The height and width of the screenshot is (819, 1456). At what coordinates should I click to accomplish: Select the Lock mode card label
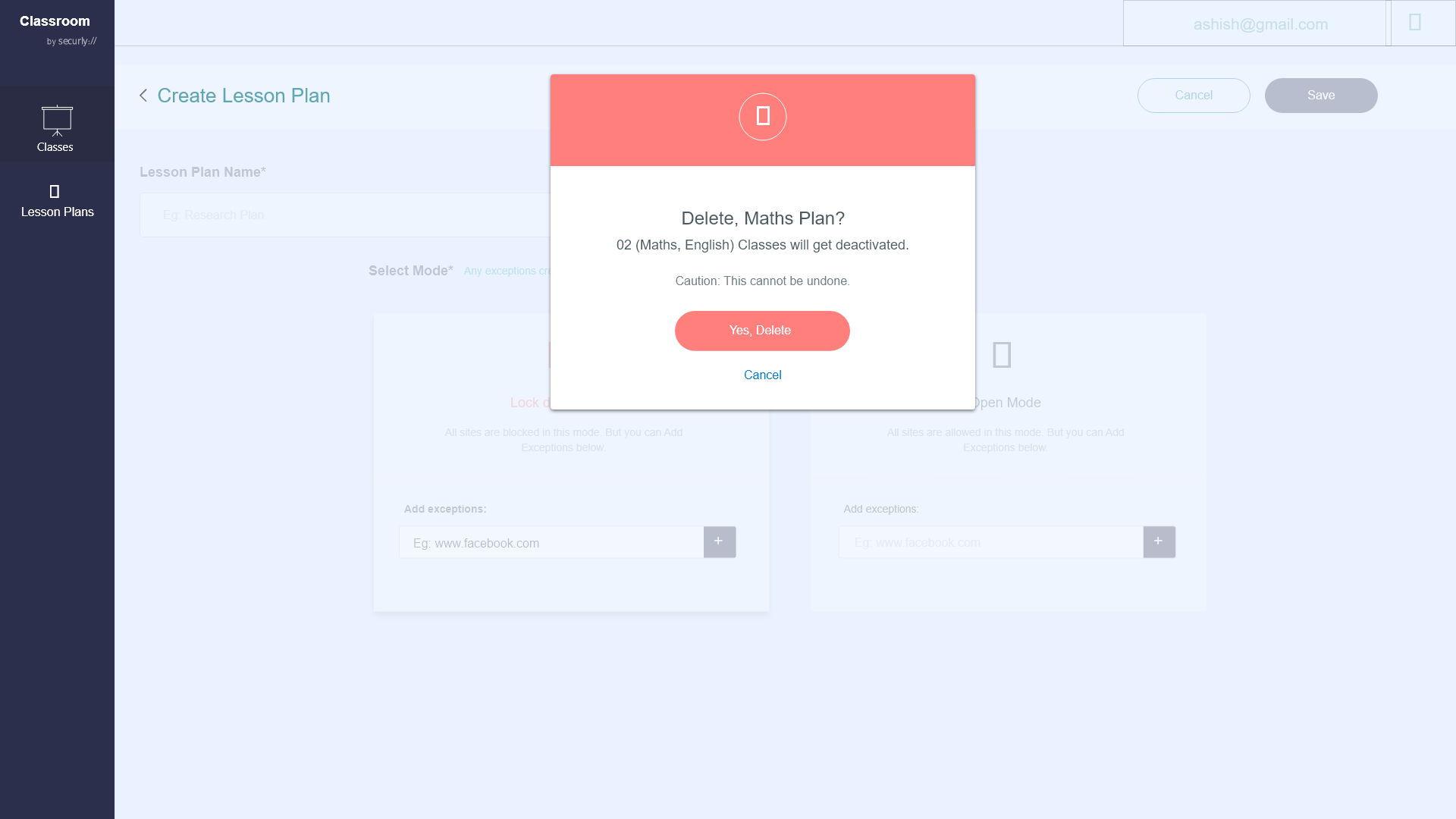coord(529,403)
